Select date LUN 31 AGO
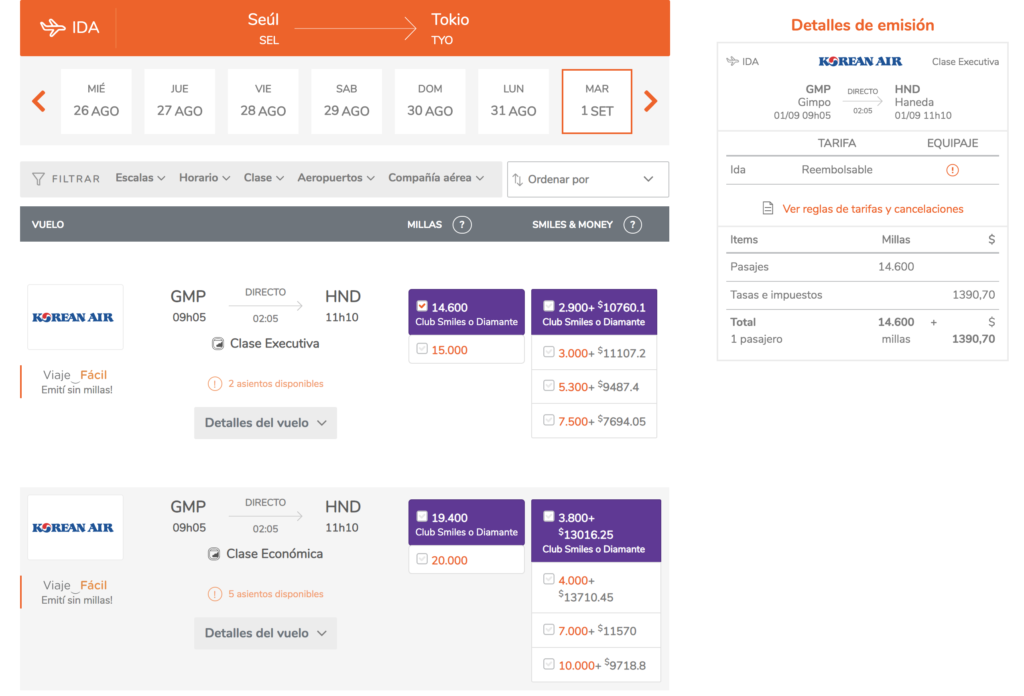Screen dimensions: 1024x696 (513, 101)
